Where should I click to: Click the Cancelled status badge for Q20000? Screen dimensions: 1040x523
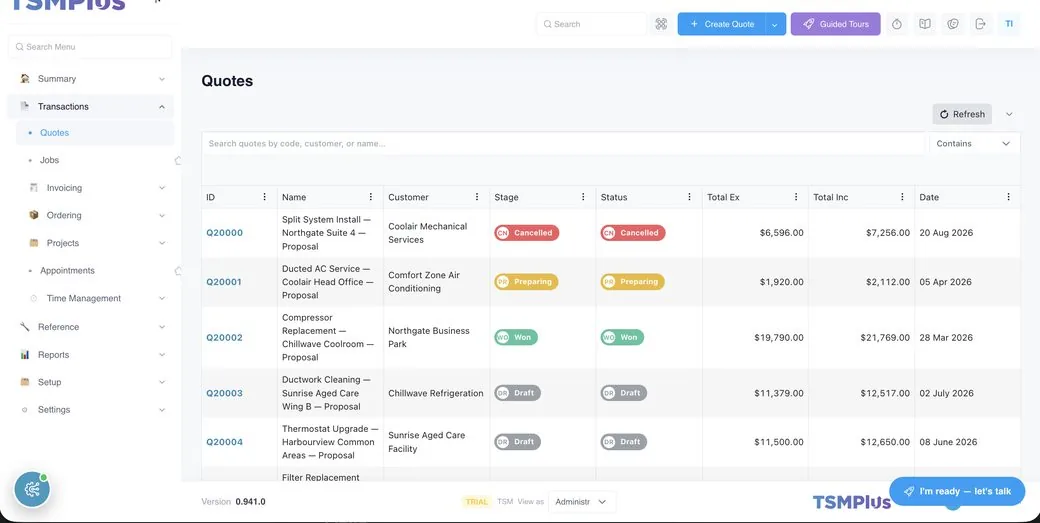633,233
